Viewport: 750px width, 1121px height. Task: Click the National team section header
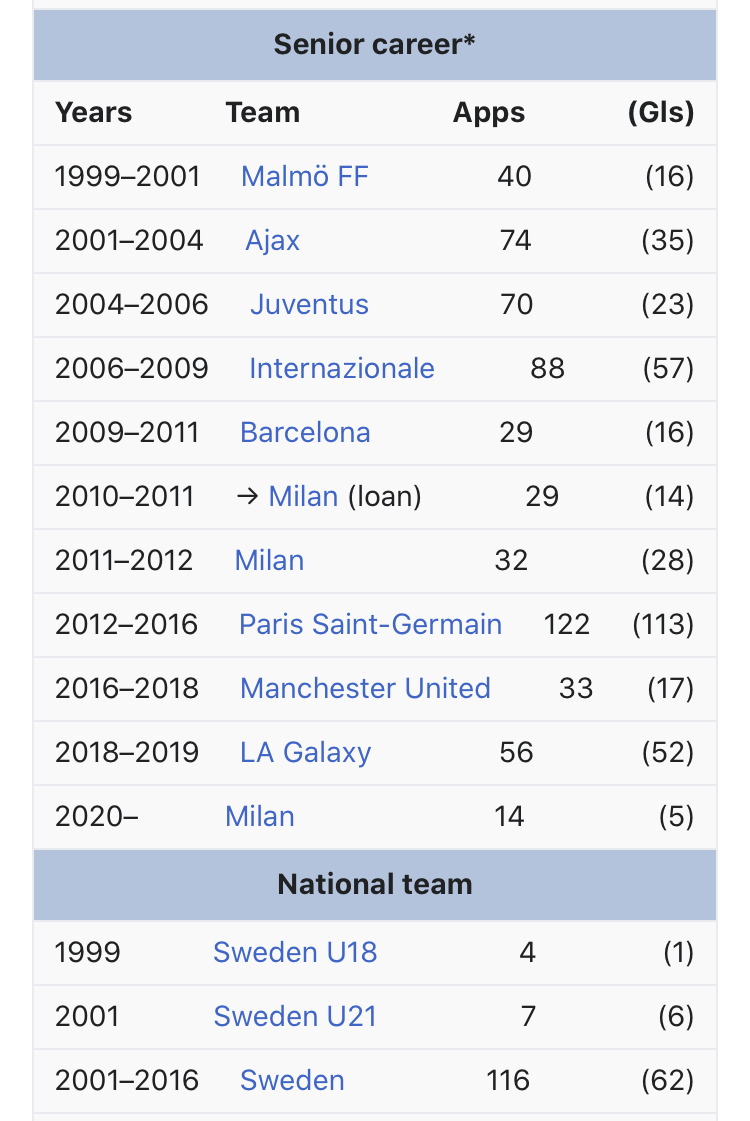coord(375,884)
